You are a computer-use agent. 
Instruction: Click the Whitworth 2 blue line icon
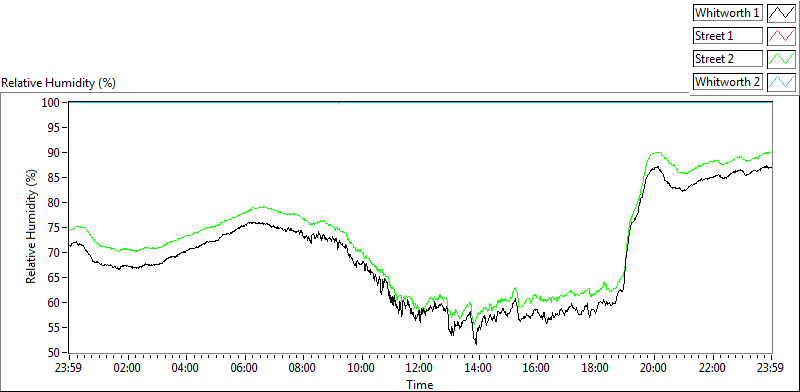tap(781, 81)
